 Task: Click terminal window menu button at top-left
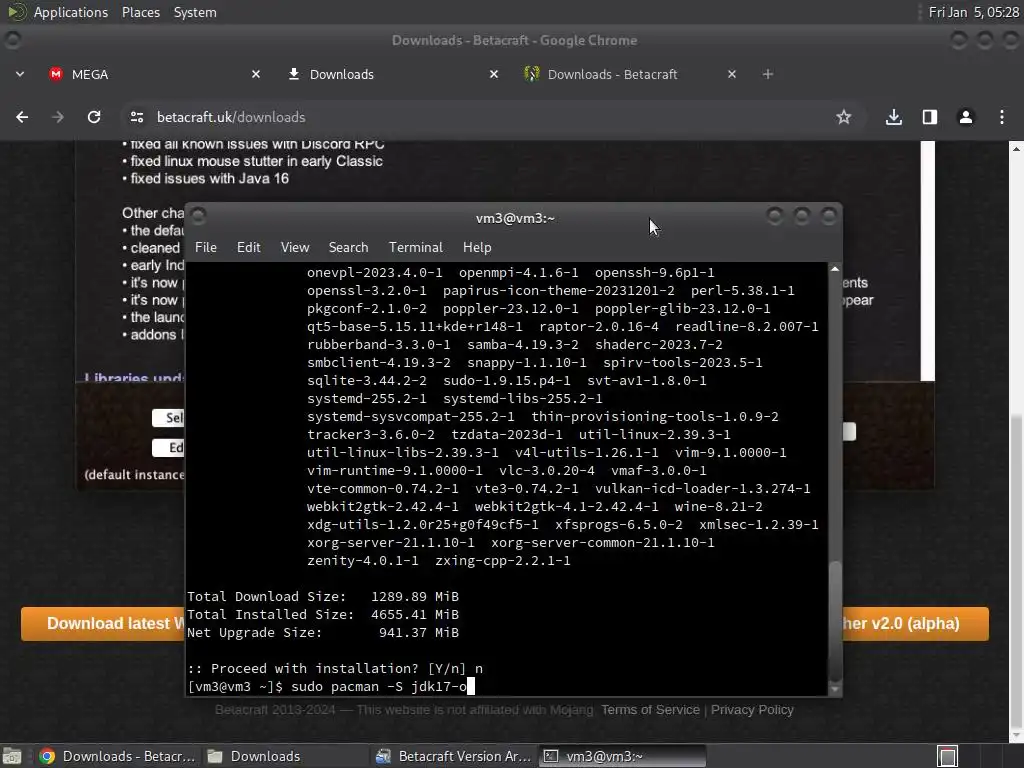click(x=199, y=216)
